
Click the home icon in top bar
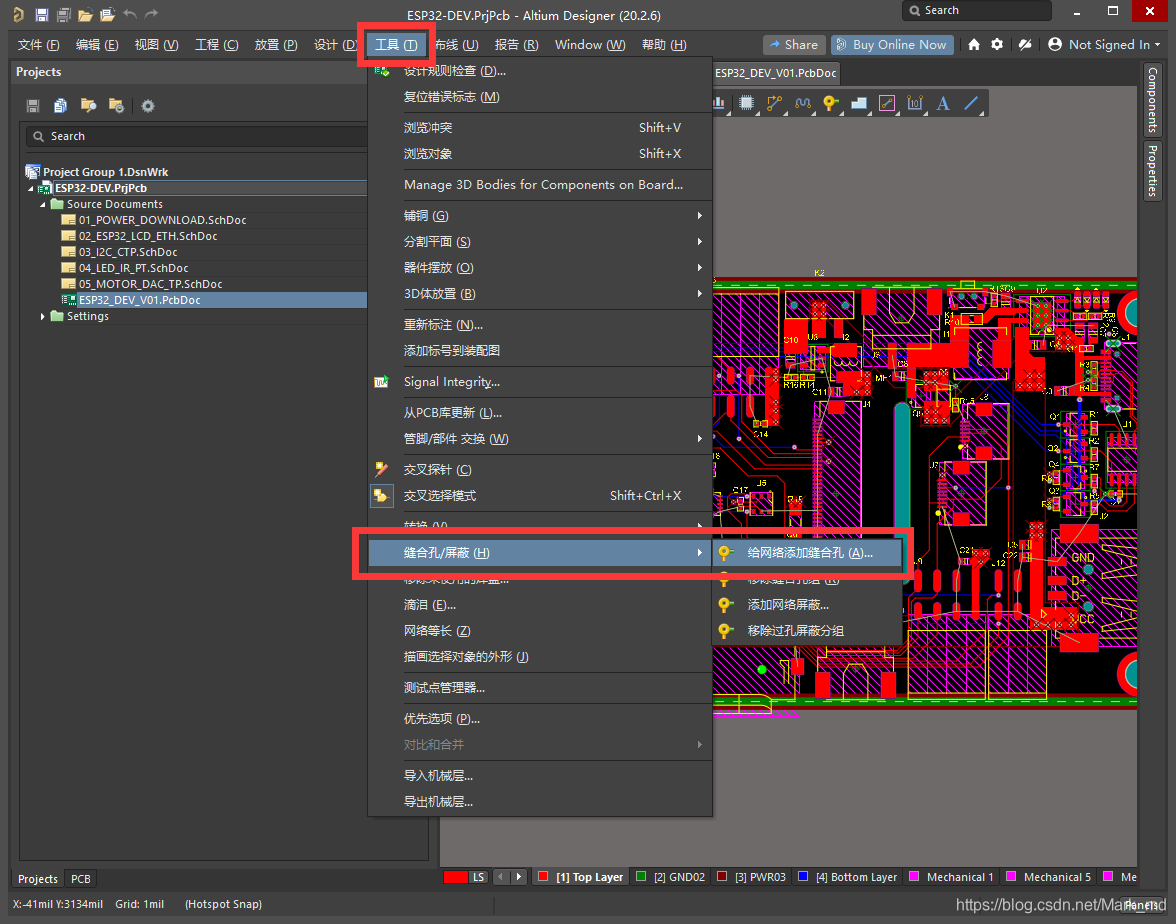click(x=974, y=44)
